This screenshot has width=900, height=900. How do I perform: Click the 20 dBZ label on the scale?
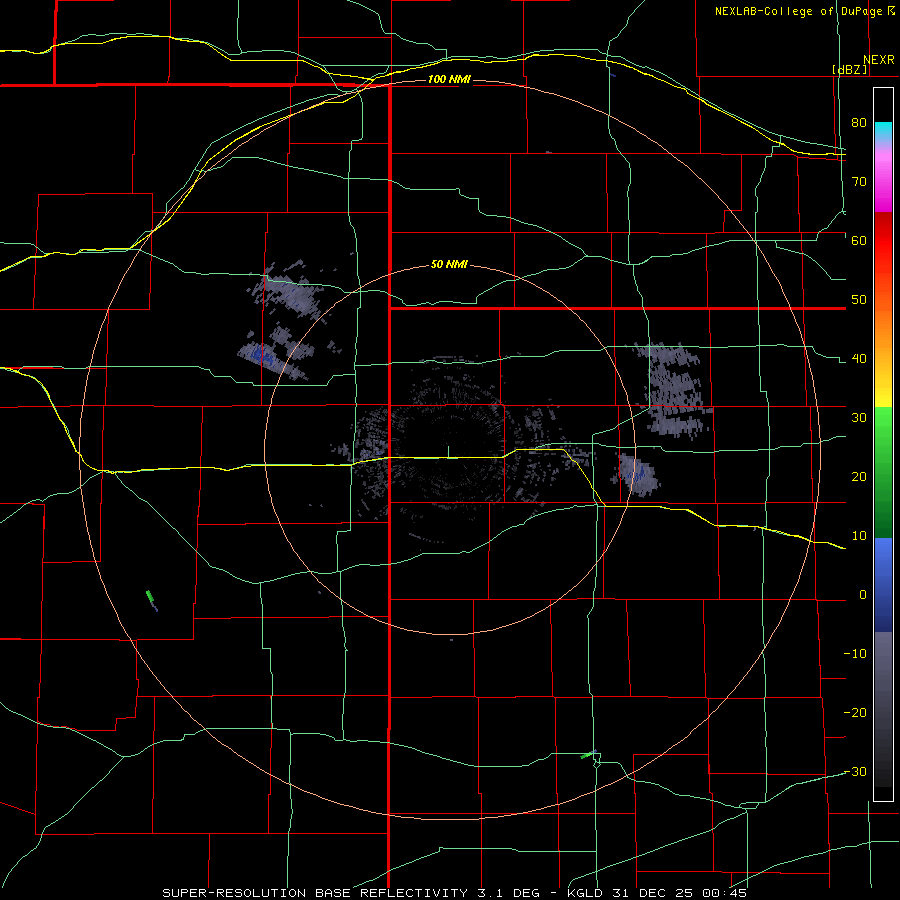point(859,477)
